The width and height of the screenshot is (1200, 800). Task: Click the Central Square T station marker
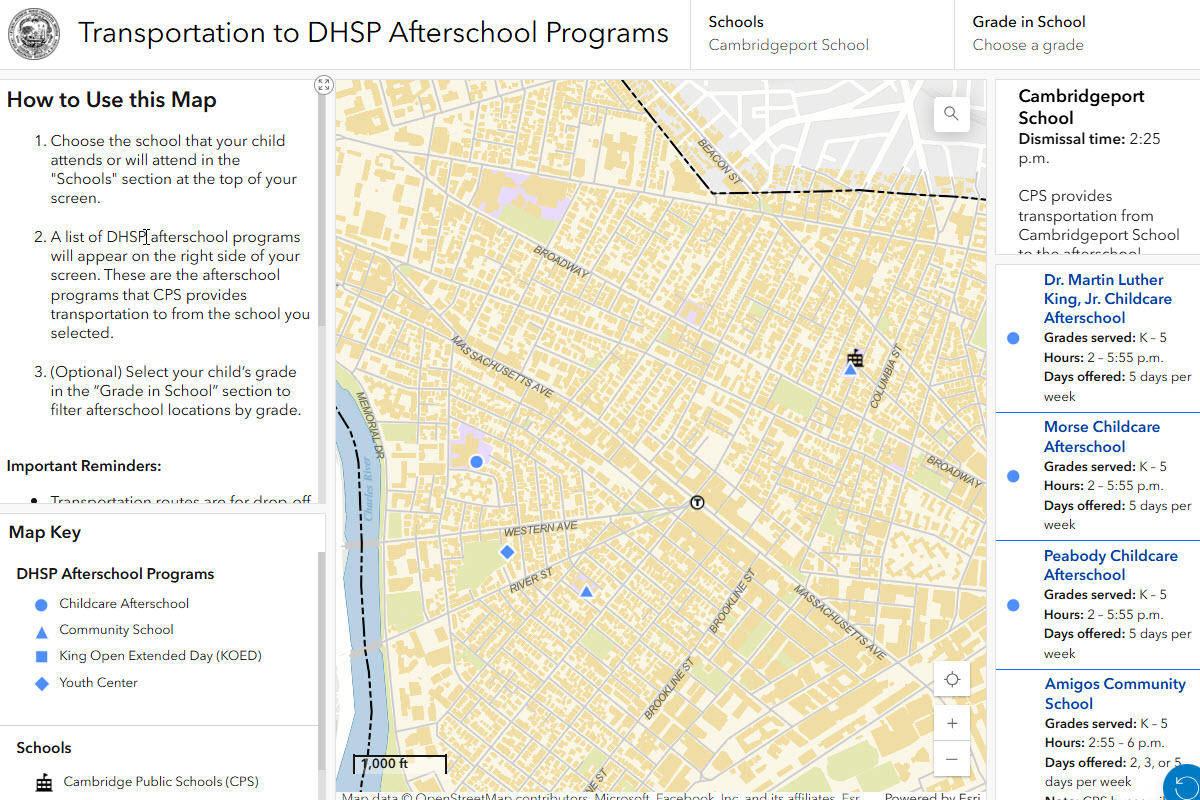pyautogui.click(x=697, y=502)
